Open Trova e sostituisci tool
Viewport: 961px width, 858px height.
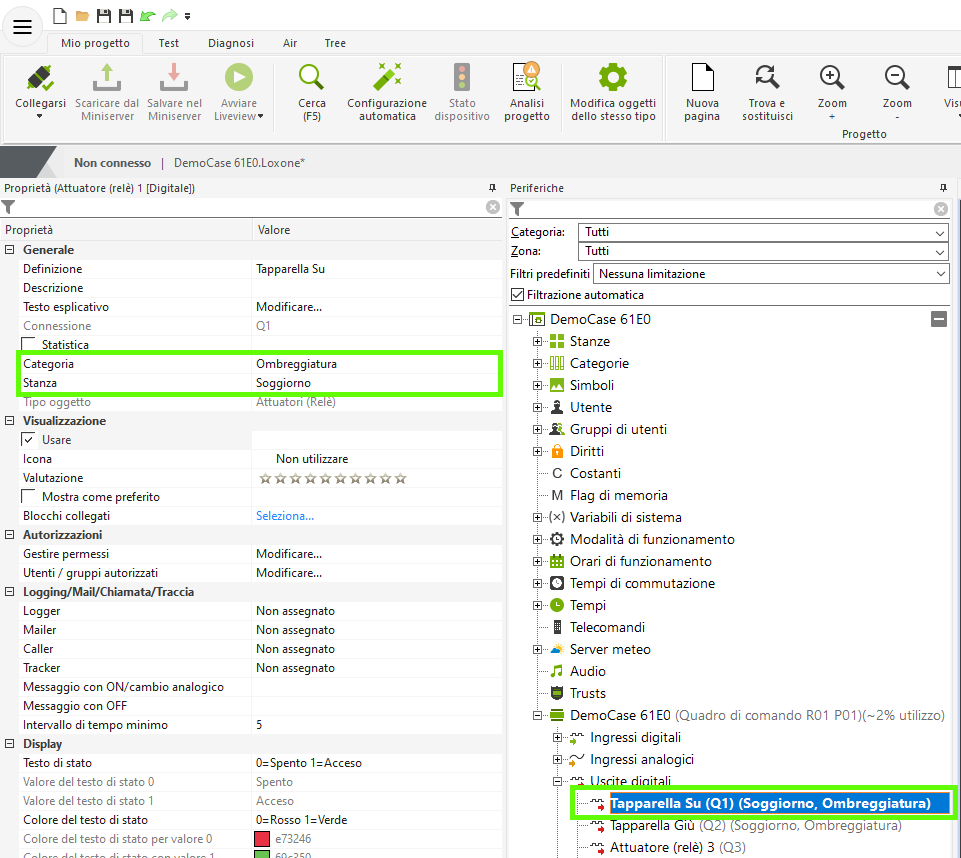pyautogui.click(x=767, y=78)
